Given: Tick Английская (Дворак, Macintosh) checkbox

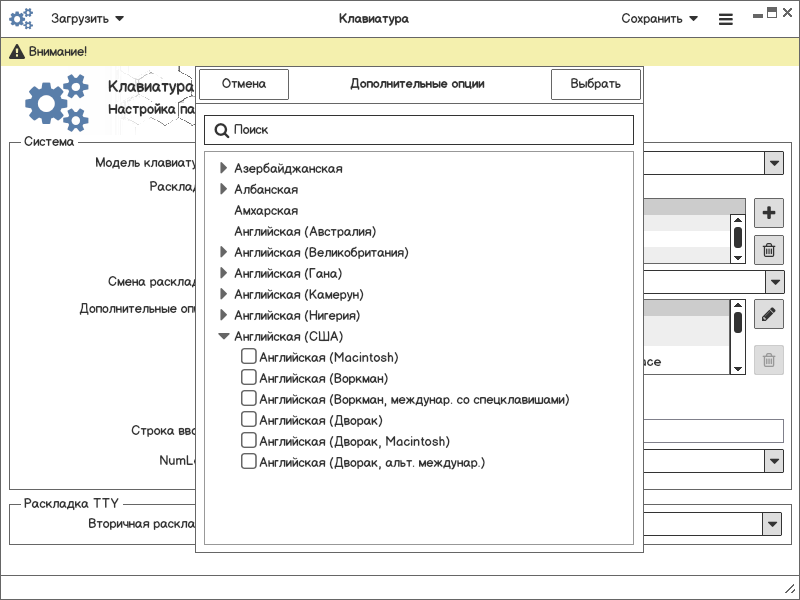Looking at the screenshot, I should coord(248,440).
